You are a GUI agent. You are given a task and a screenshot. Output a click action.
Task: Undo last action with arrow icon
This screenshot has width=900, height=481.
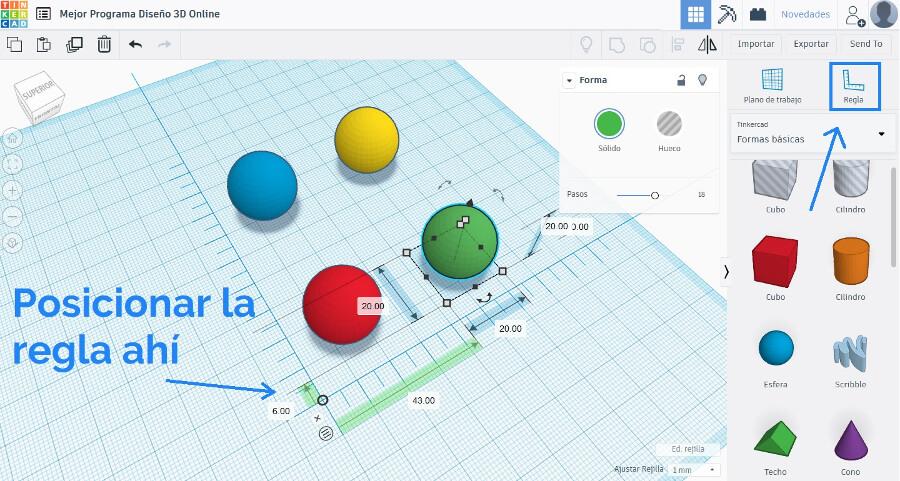point(135,44)
